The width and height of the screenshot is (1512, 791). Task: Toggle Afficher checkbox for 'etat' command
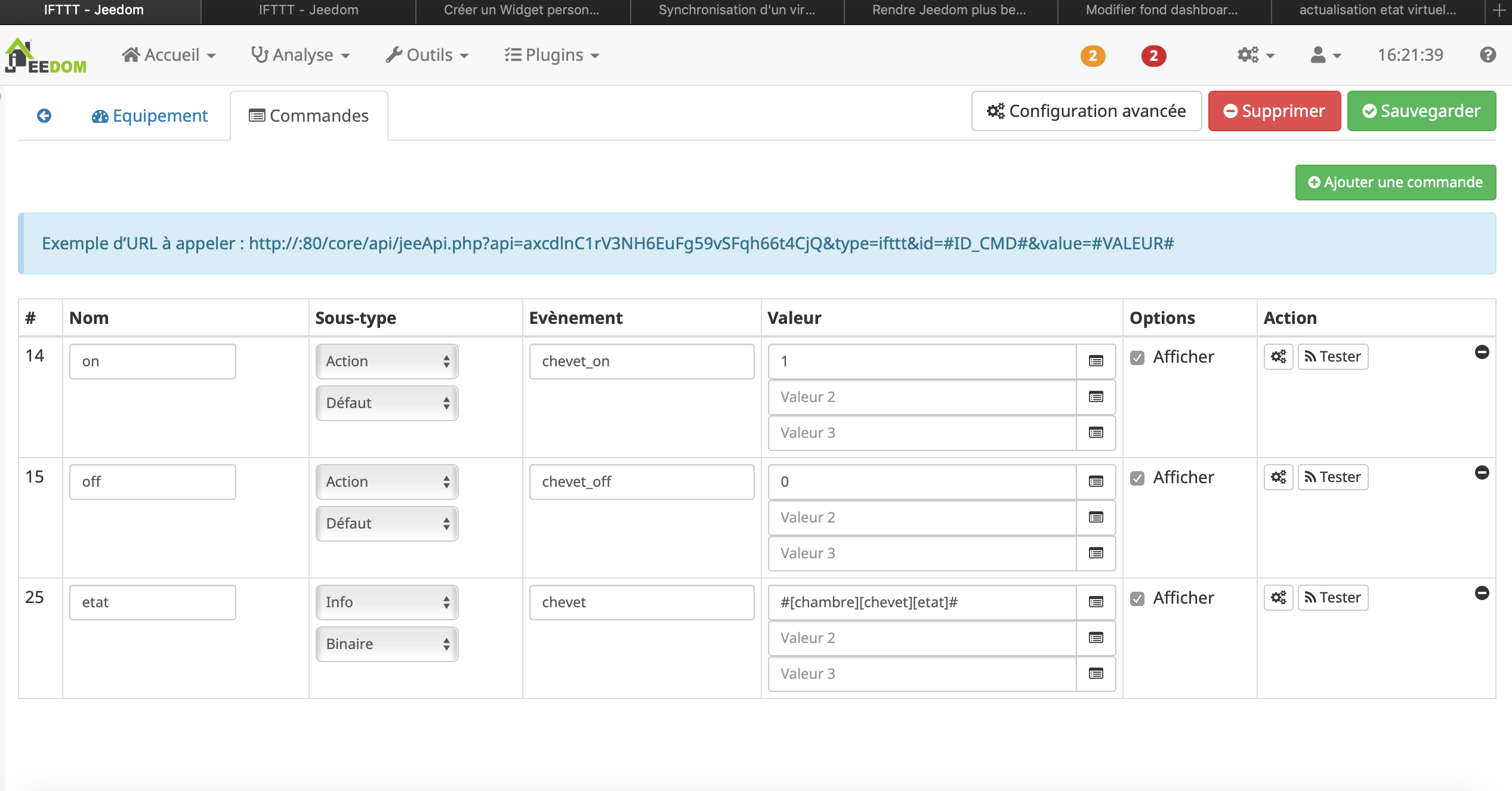(x=1137, y=599)
